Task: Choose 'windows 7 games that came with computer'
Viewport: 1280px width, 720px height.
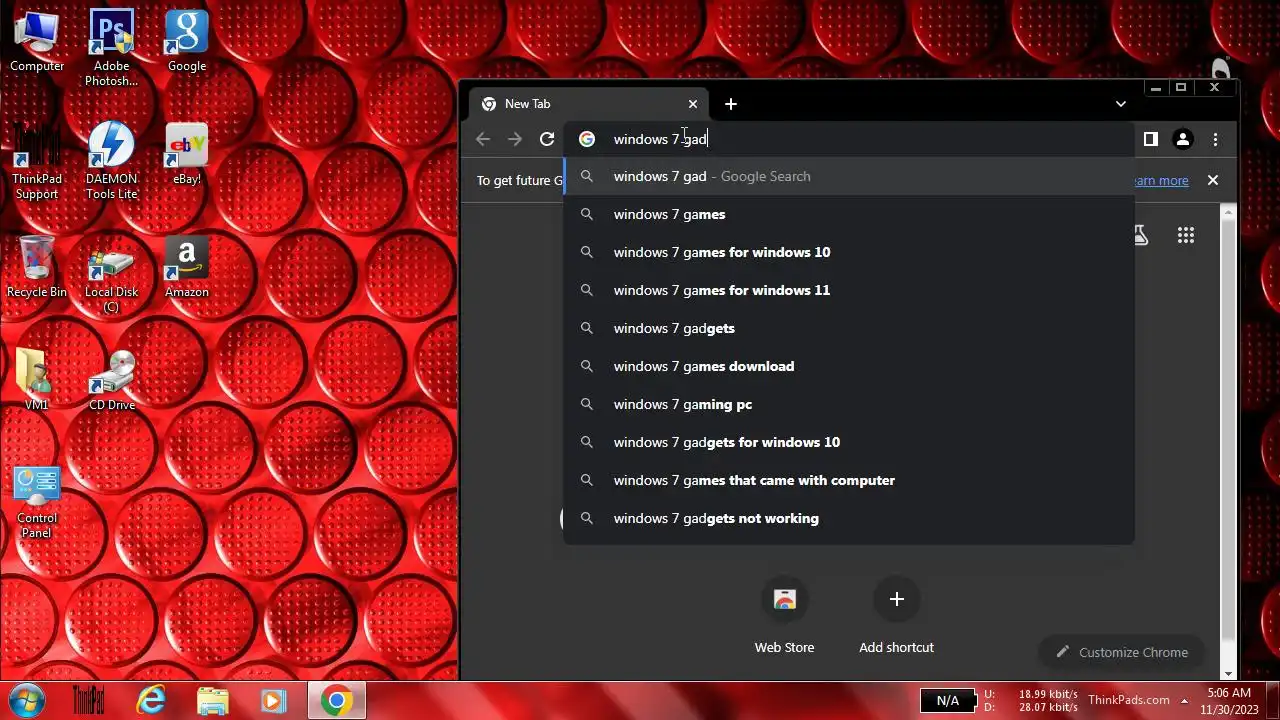Action: (x=849, y=480)
